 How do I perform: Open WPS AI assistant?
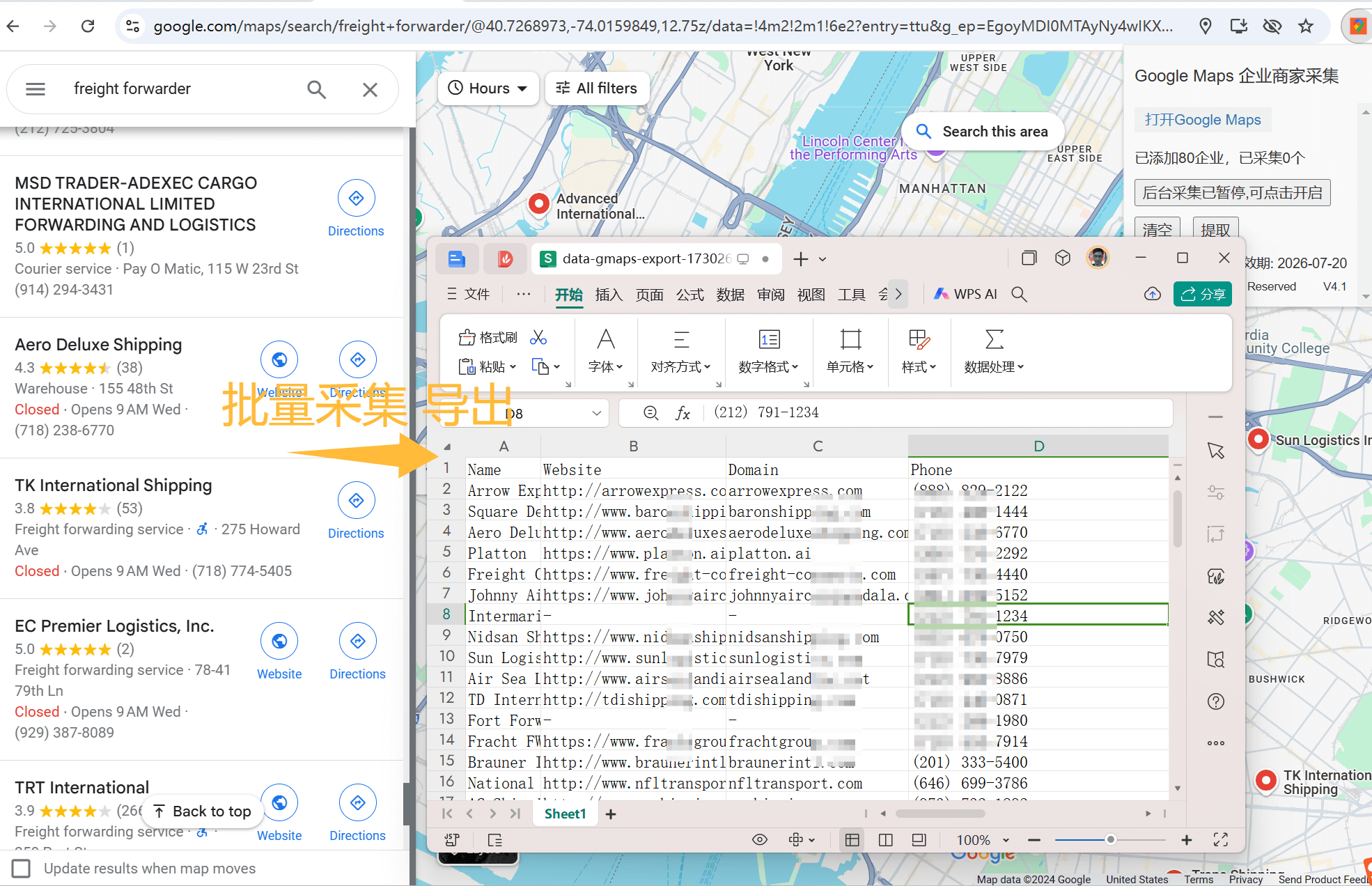click(965, 294)
